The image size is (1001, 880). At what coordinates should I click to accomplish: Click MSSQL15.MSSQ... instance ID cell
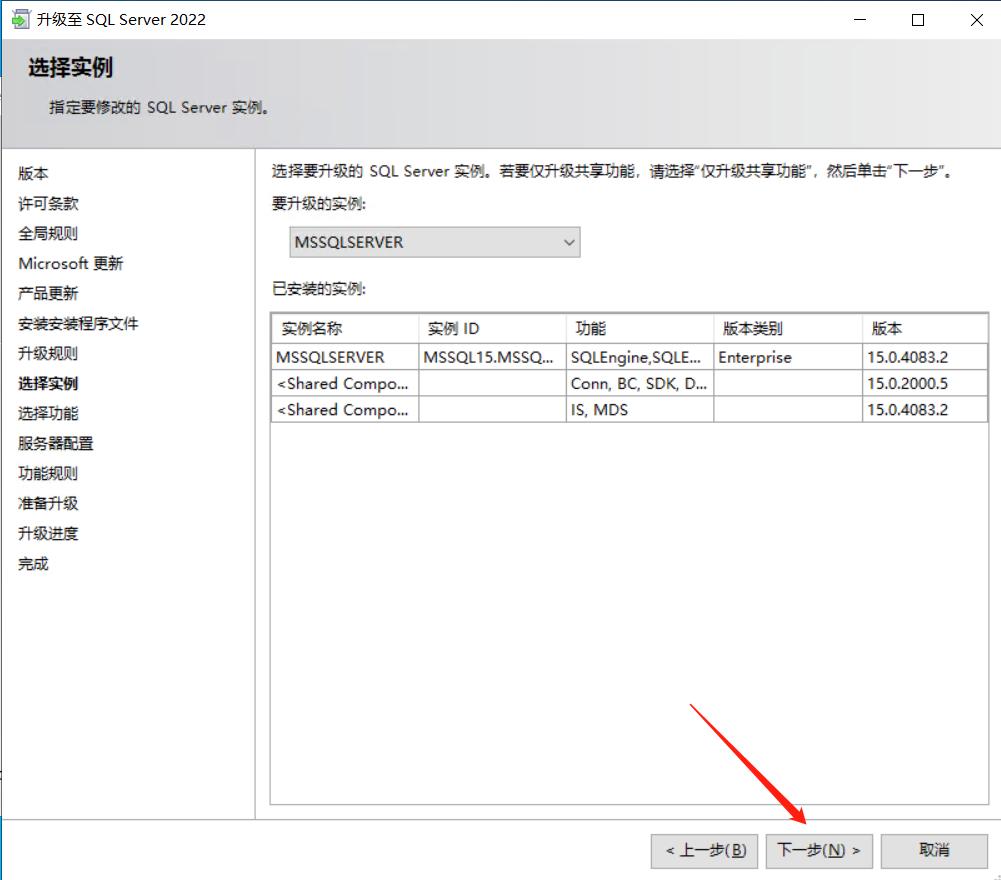coord(493,358)
